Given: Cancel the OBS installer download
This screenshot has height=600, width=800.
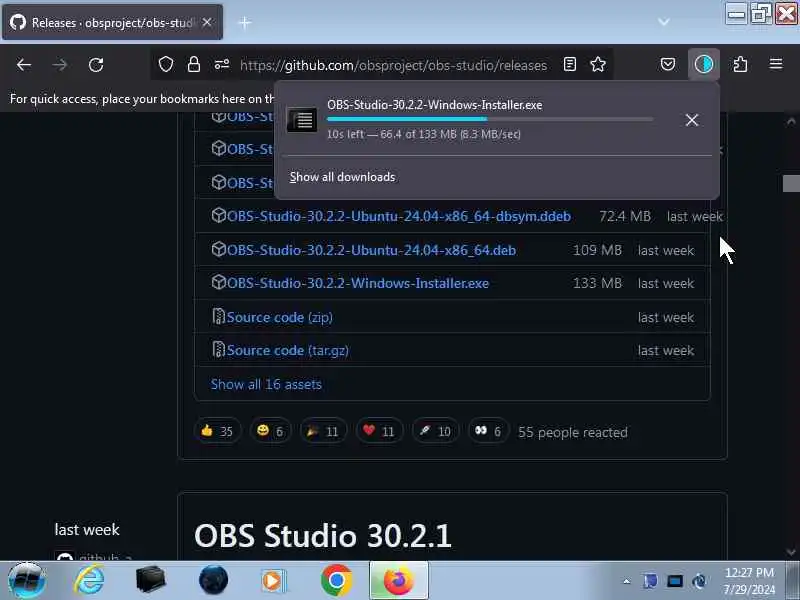Looking at the screenshot, I should 692,120.
